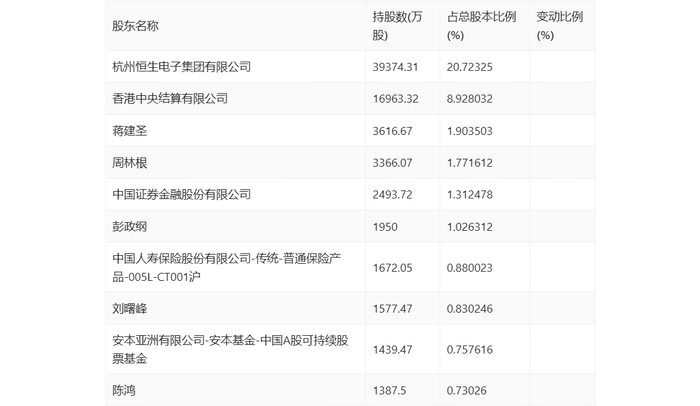Select the value 2493.72
The image size is (700, 406).
click(392, 195)
